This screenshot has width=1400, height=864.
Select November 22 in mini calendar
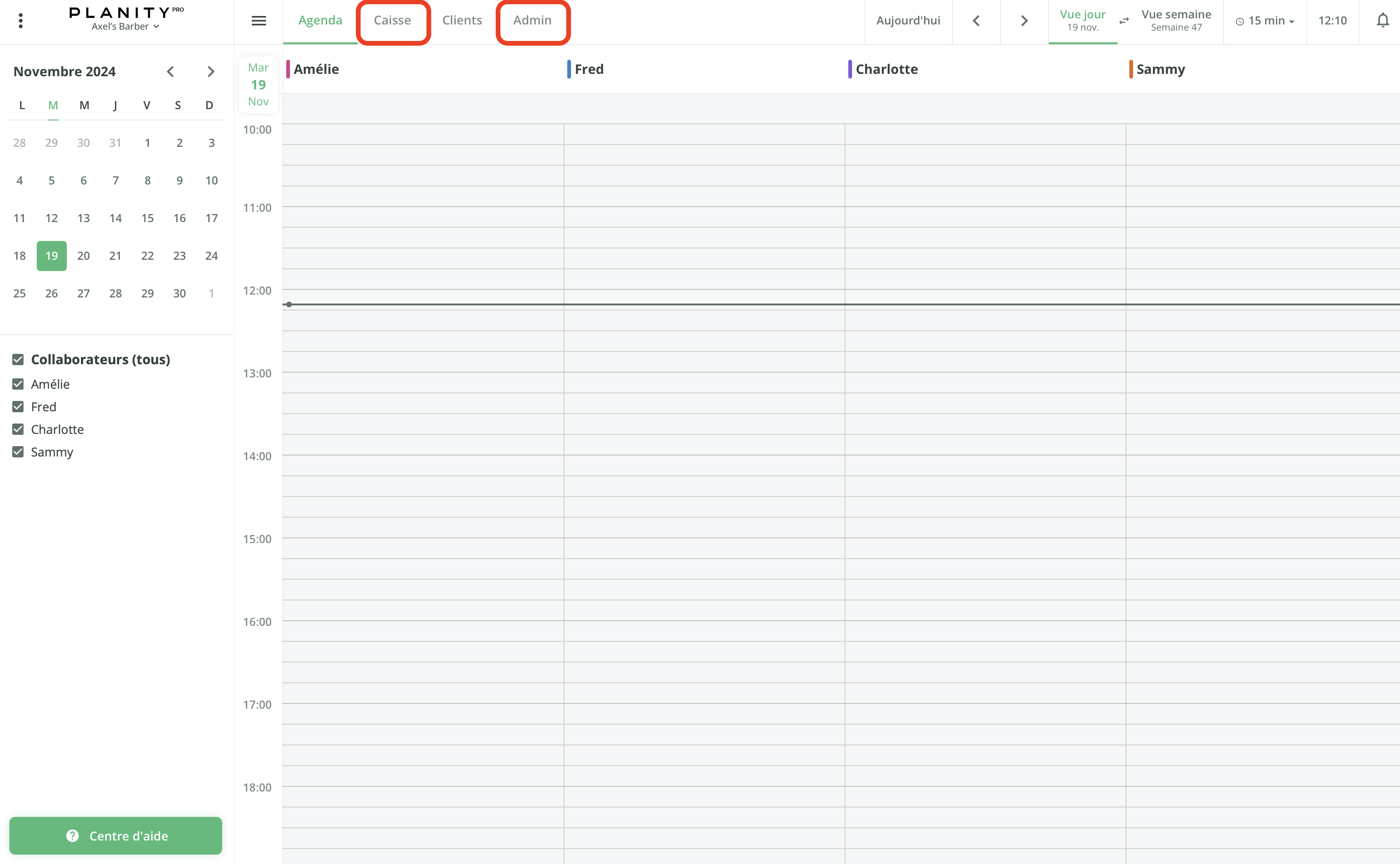(147, 256)
